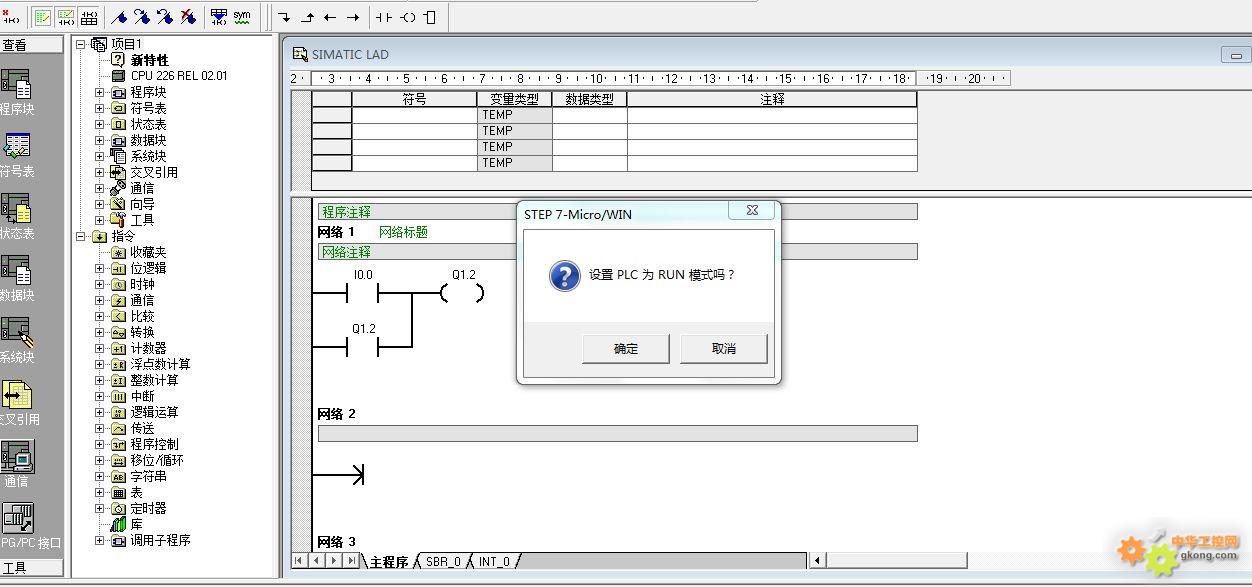
Task: Click the blue down-arrow table toolbar icon
Action: point(219,17)
